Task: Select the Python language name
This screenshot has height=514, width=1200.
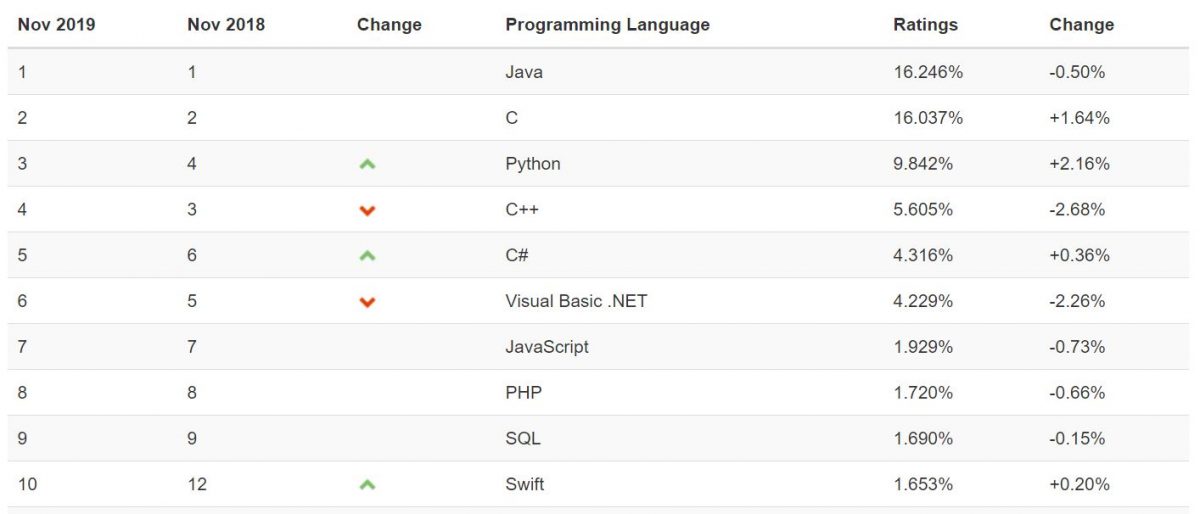Action: pyautogui.click(x=533, y=164)
